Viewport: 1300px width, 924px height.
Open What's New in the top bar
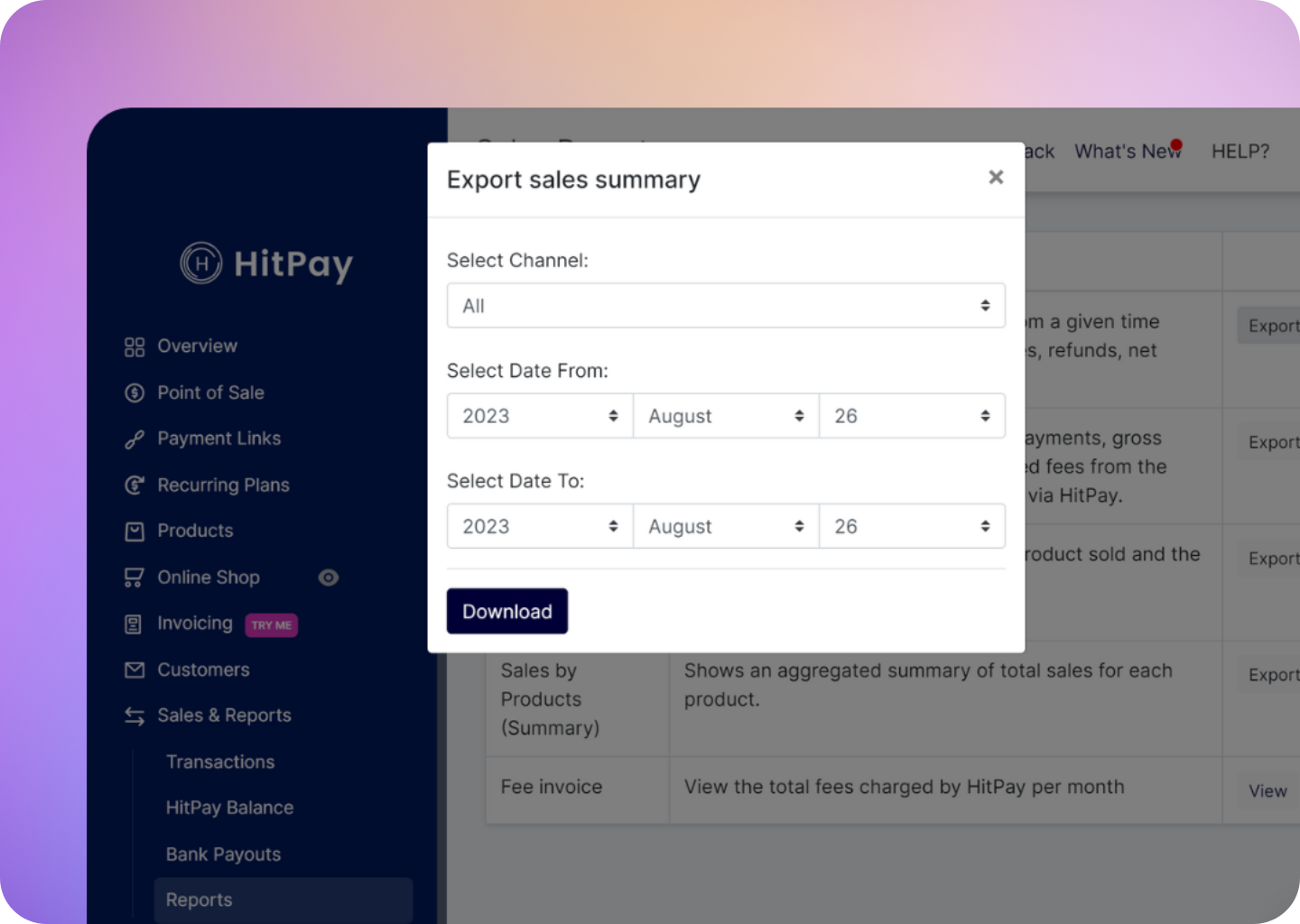point(1128,152)
